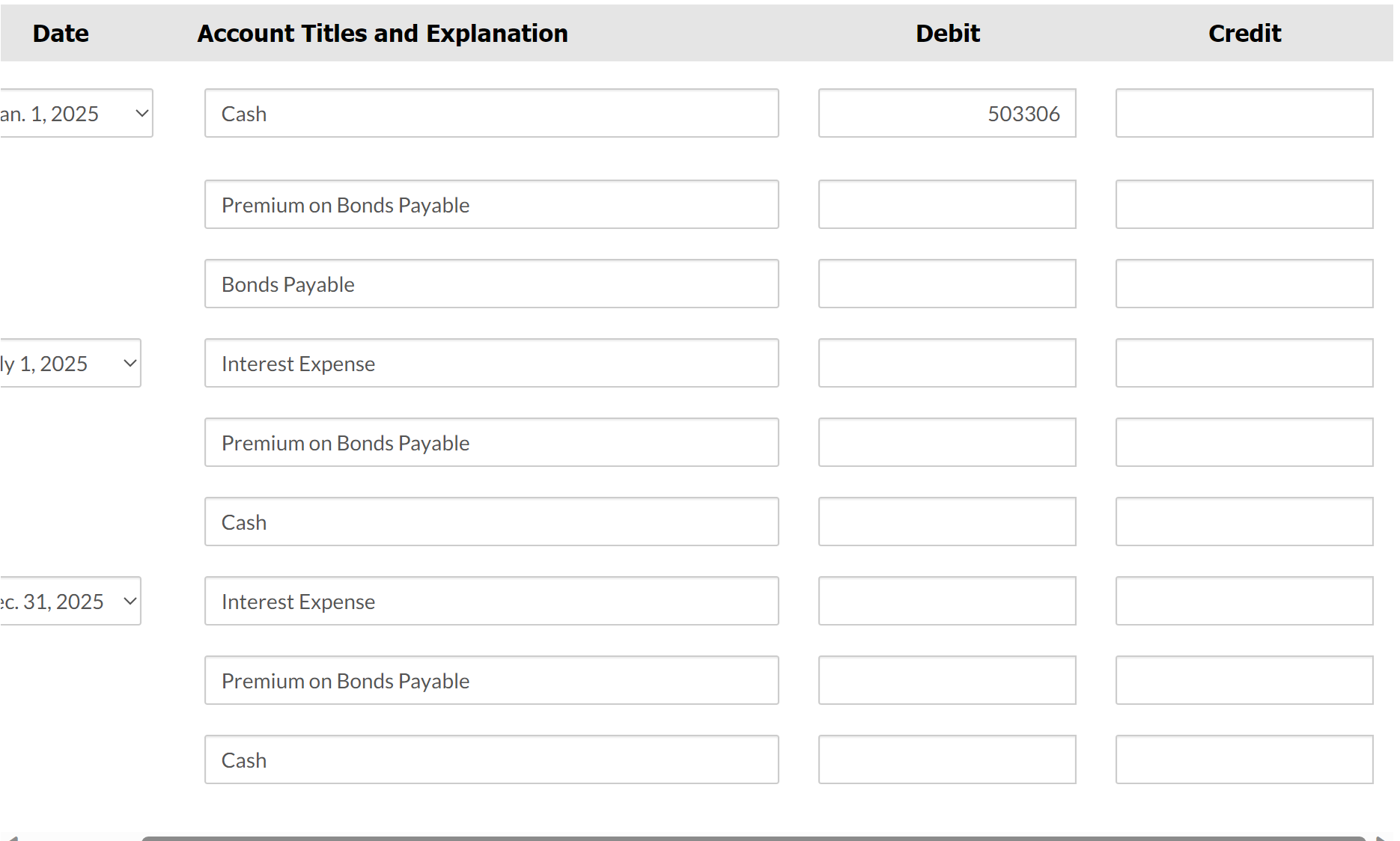The width and height of the screenshot is (1400, 841).
Task: Click the first Cash account title field
Action: (x=492, y=113)
